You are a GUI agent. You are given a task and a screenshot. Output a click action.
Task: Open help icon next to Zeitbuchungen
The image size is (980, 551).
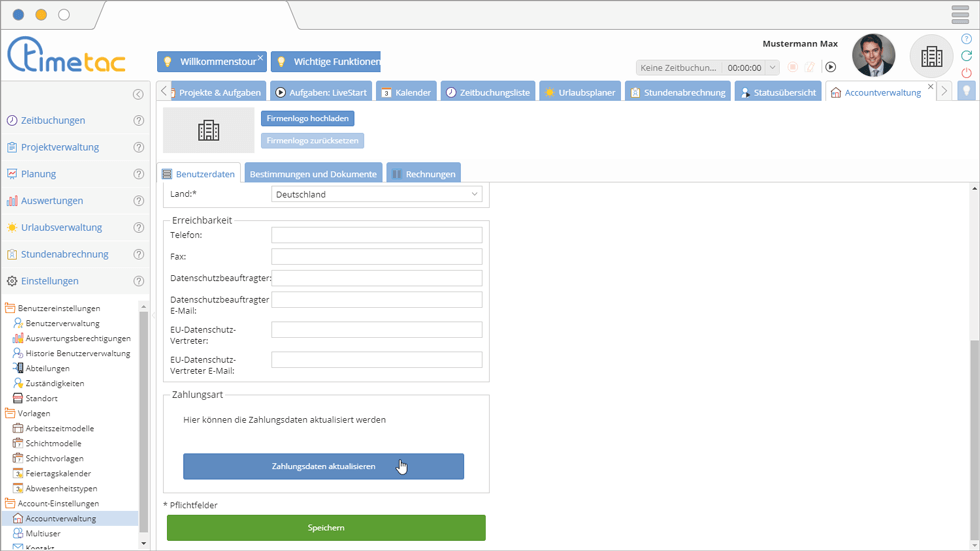coord(139,120)
